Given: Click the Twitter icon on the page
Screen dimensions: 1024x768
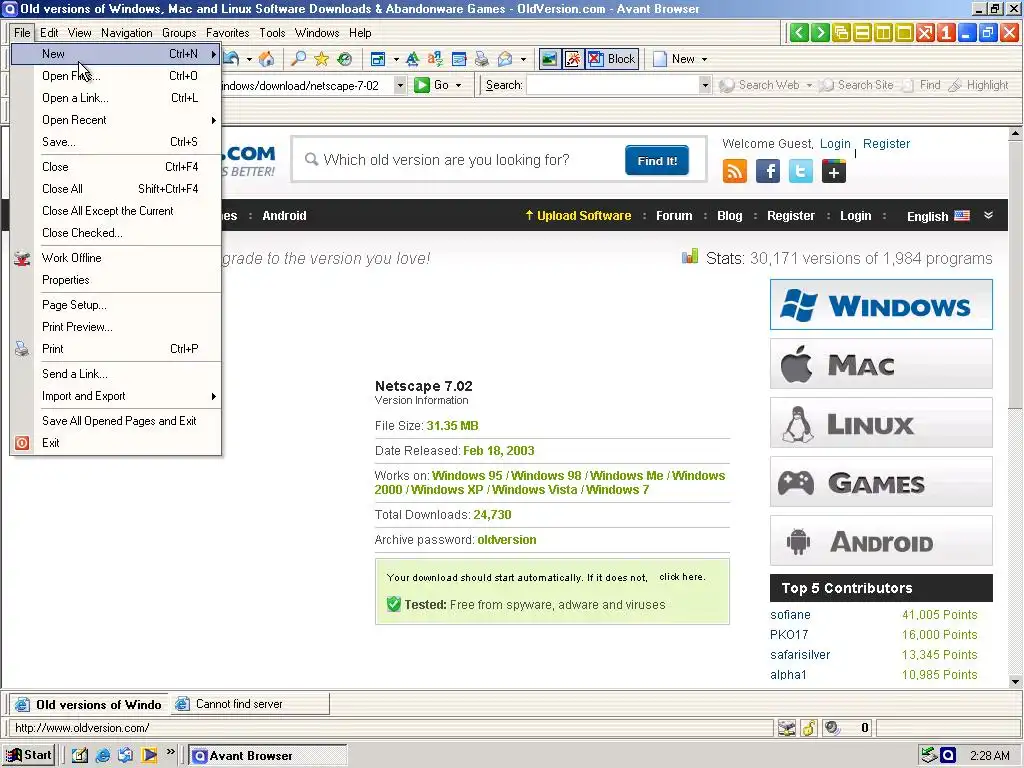Looking at the screenshot, I should pyautogui.click(x=801, y=171).
